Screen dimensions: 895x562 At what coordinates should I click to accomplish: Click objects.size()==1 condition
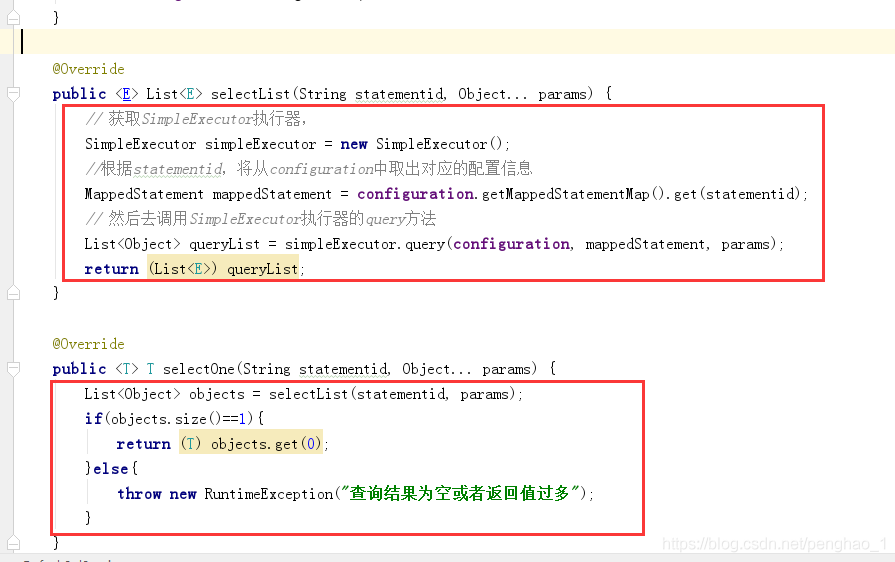click(179, 419)
